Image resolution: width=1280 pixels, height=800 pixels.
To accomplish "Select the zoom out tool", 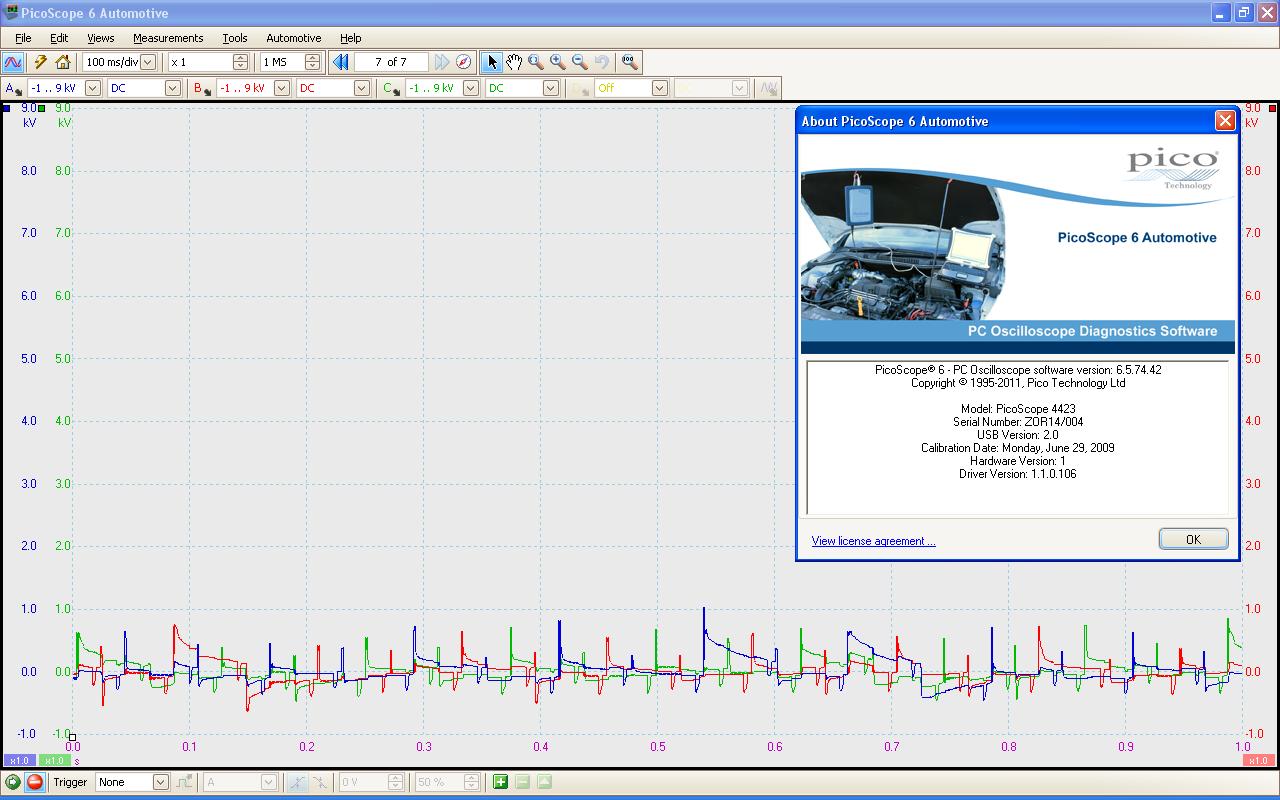I will pos(580,62).
